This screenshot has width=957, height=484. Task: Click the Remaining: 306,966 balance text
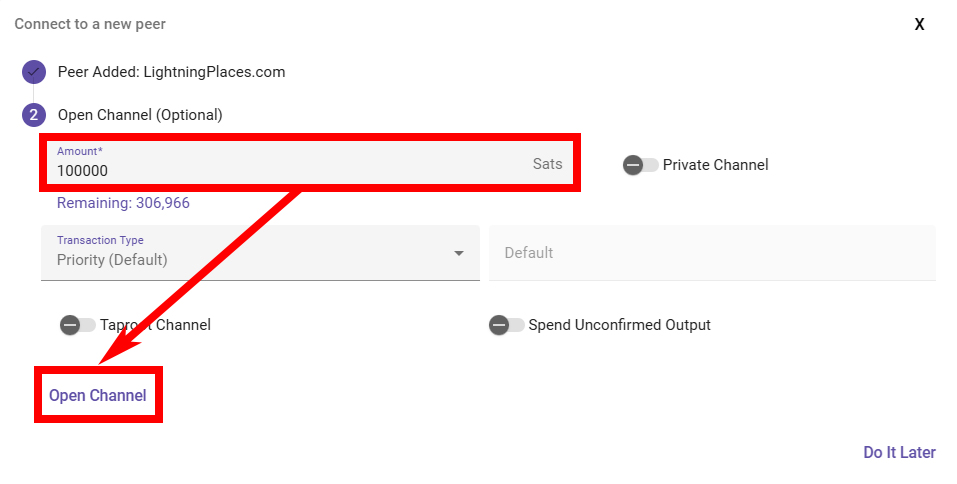[123, 203]
